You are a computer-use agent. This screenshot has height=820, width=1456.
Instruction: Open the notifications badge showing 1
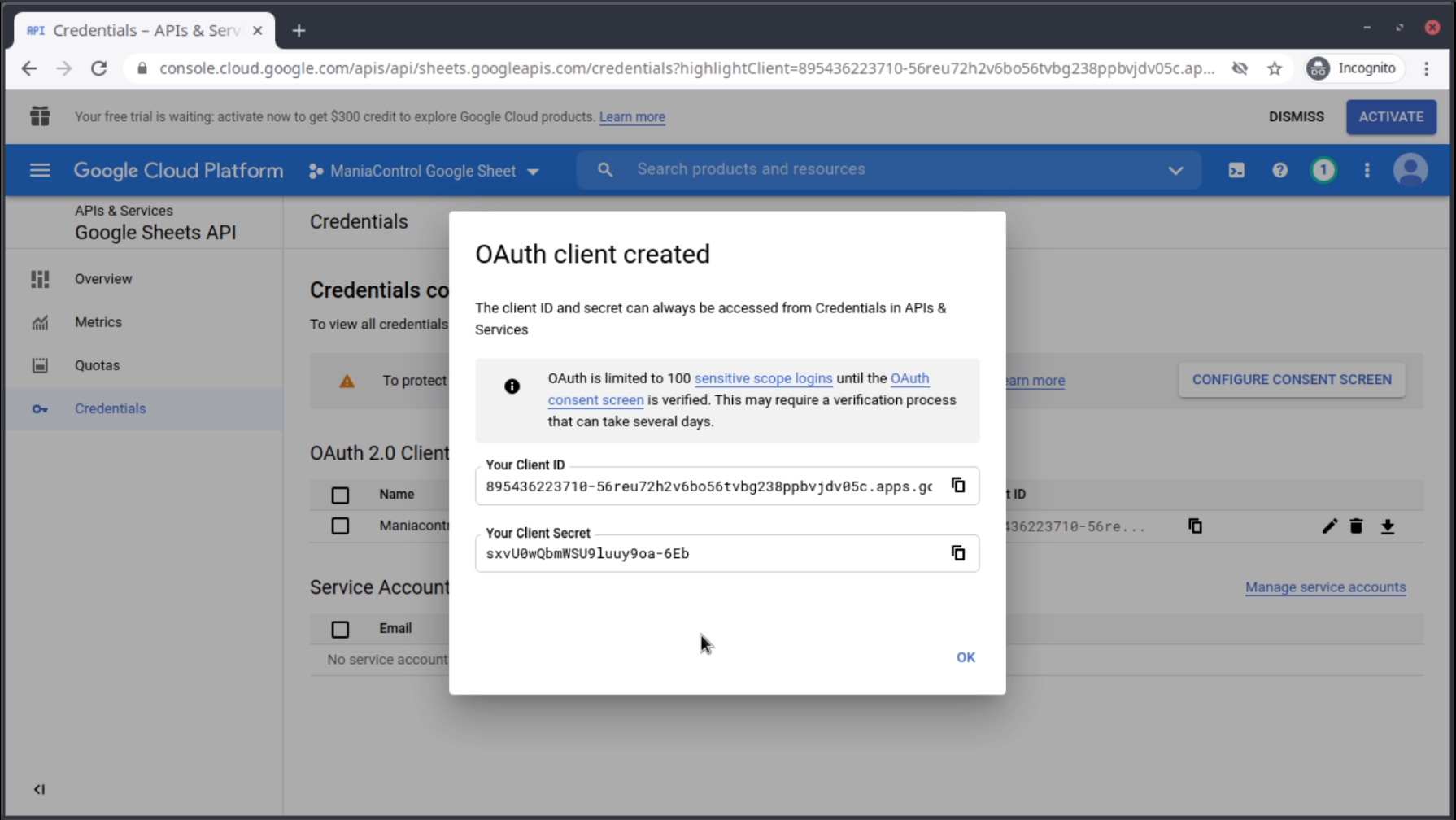(x=1323, y=171)
